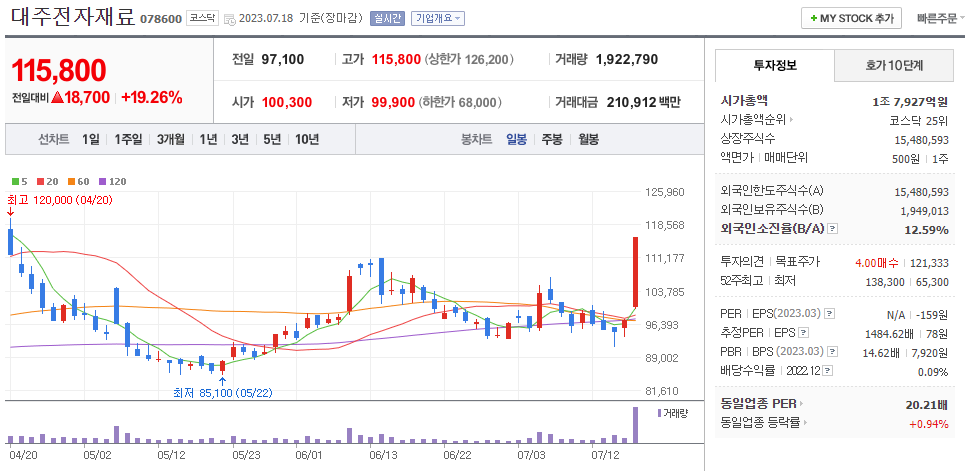Click the 실시간 badge
The image size is (970, 471).
click(x=387, y=19)
